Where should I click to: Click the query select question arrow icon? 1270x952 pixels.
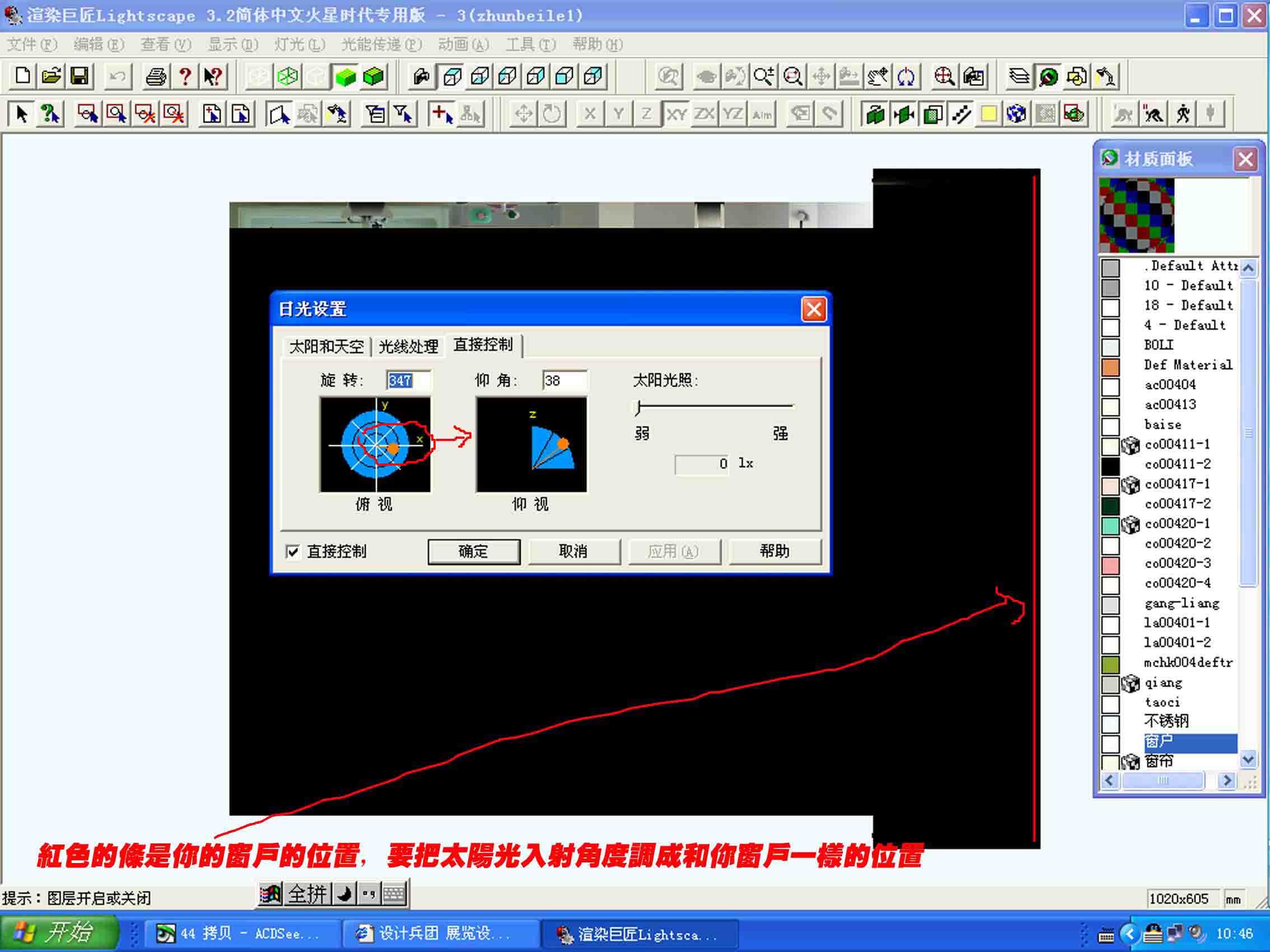(x=50, y=114)
